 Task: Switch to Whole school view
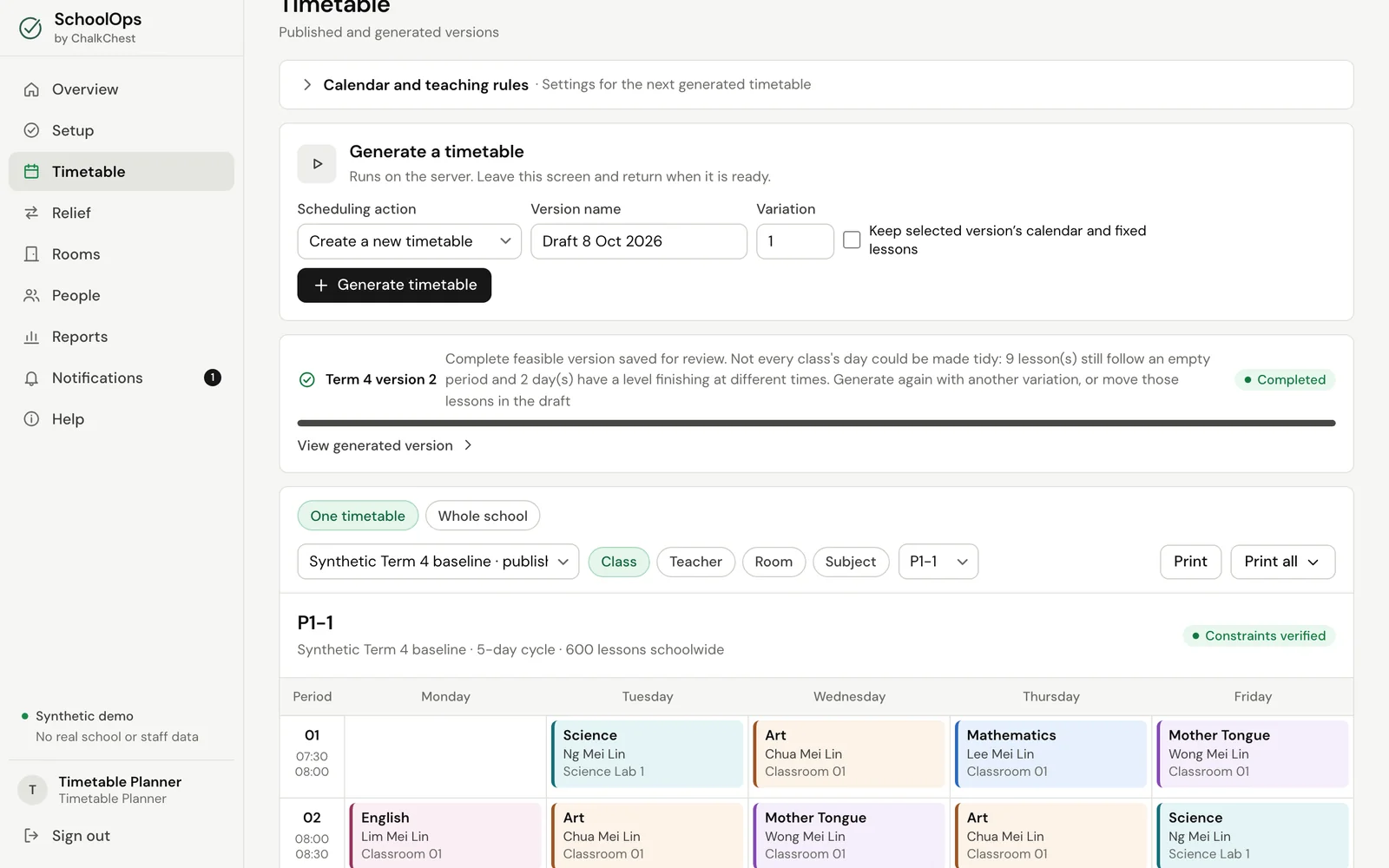[x=483, y=516]
